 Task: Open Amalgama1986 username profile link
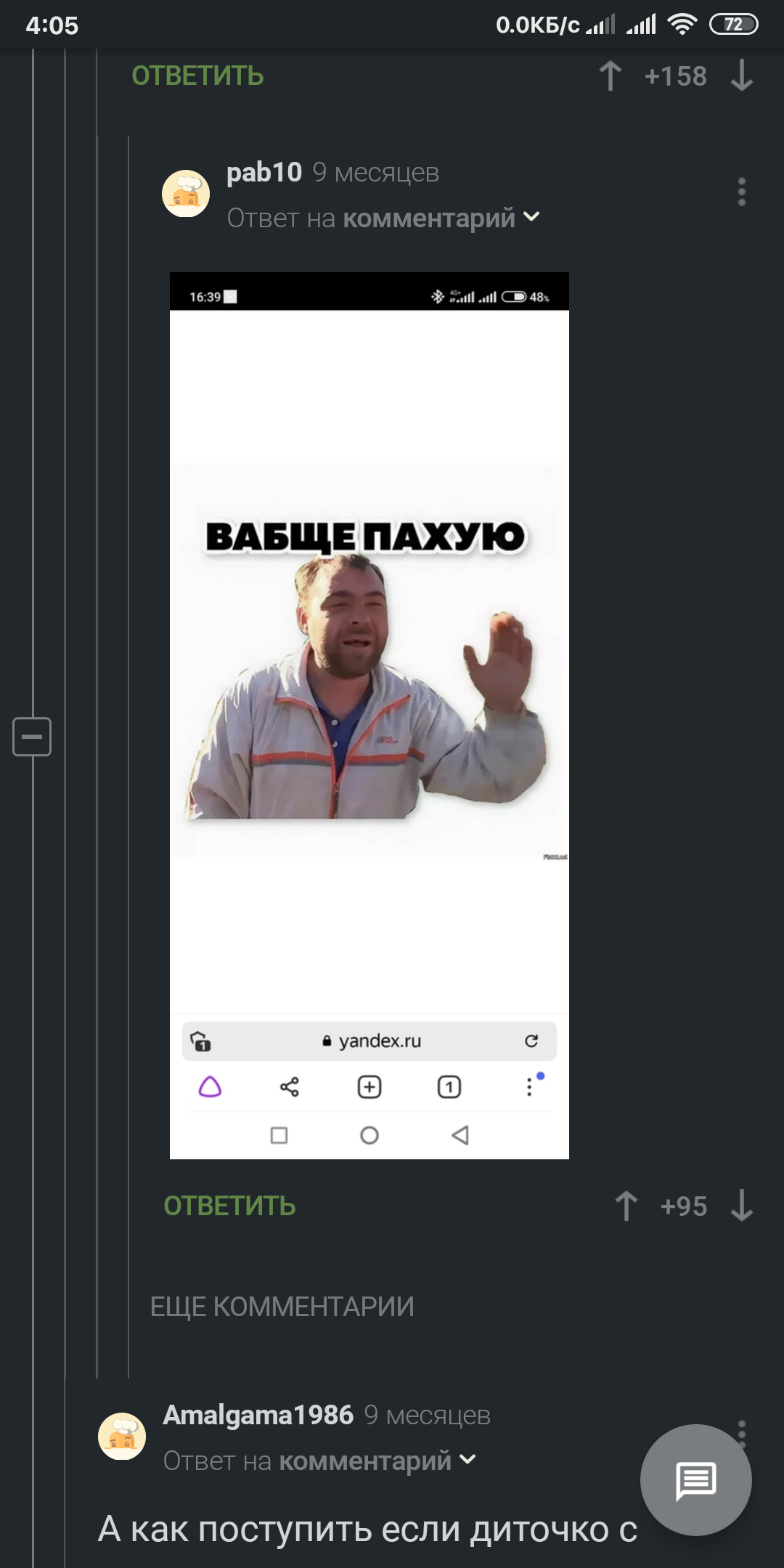click(258, 1415)
